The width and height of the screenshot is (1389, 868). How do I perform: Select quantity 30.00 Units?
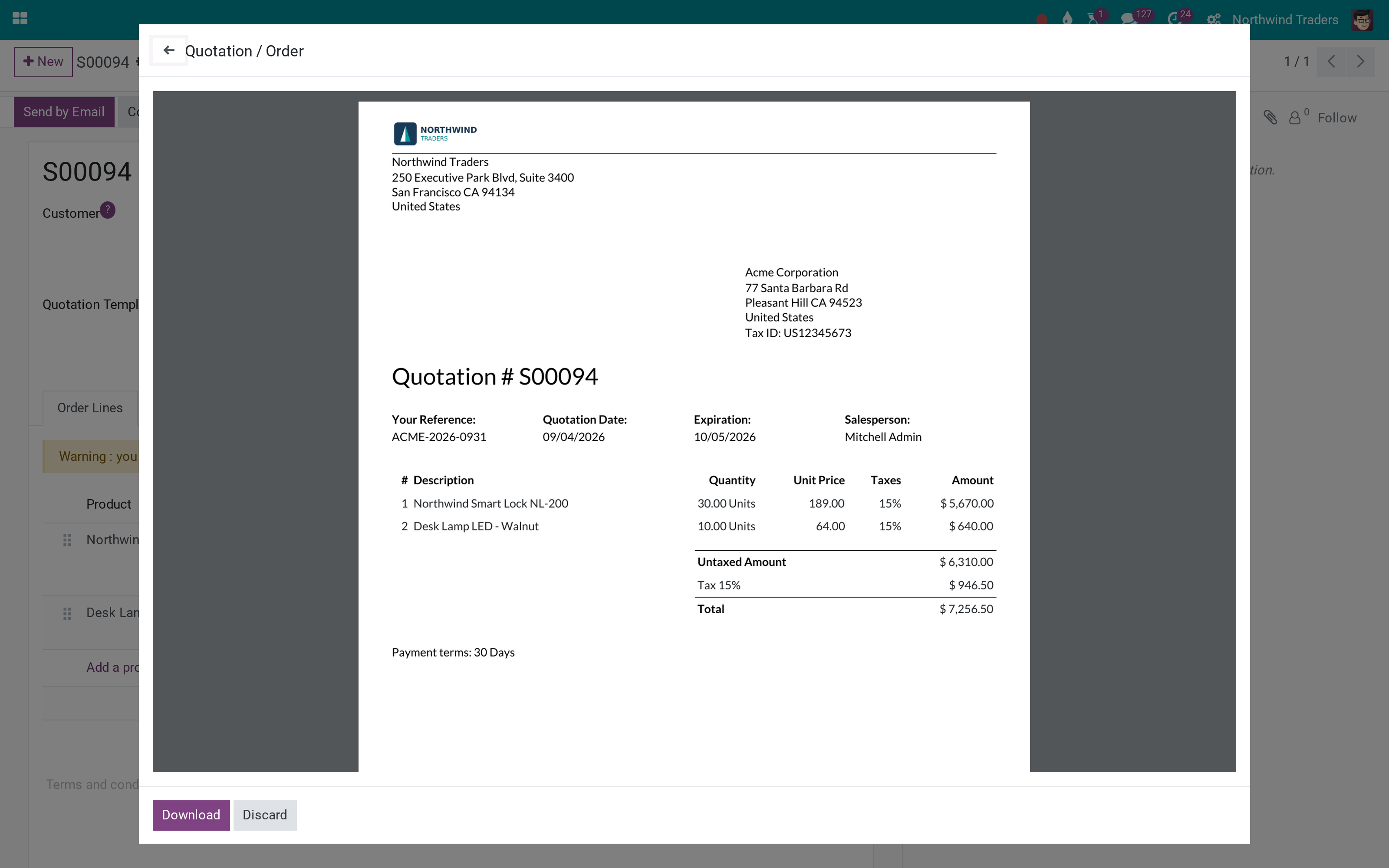tap(726, 503)
